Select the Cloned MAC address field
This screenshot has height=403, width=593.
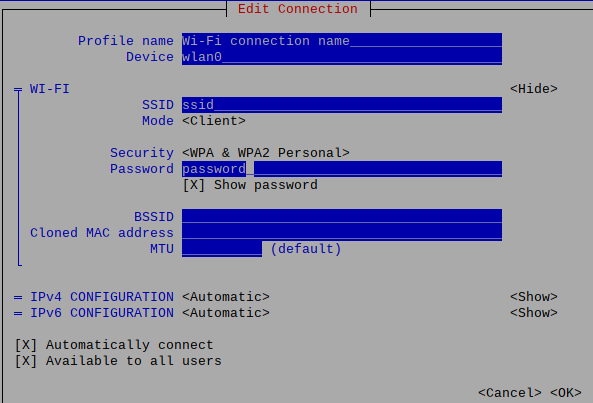(x=342, y=233)
